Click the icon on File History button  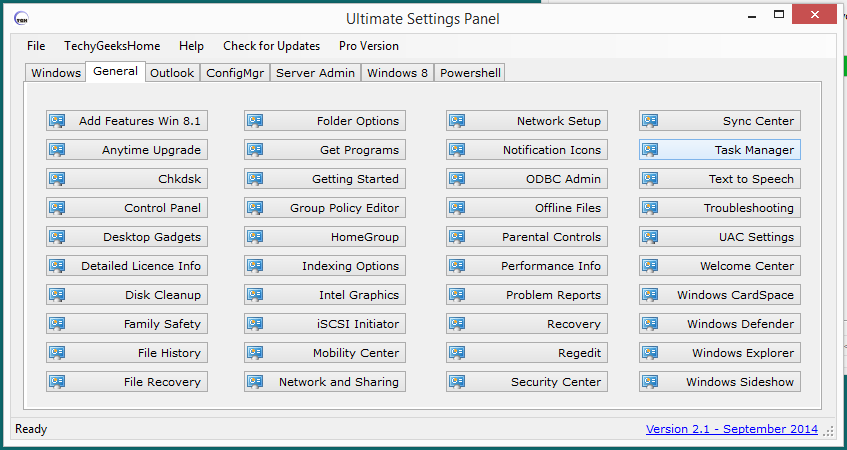pyautogui.click(x=57, y=353)
